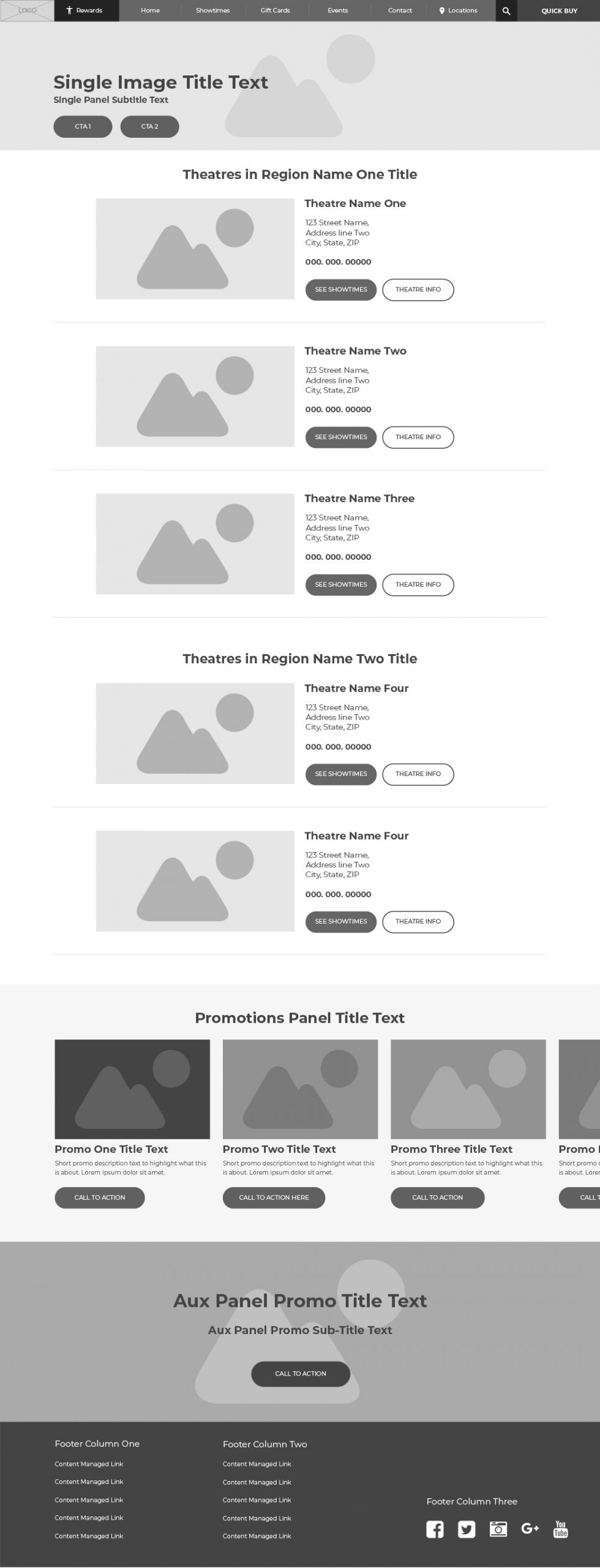This screenshot has width=600, height=1568.
Task: Open Promo One image thumbnail
Action: coord(132,1089)
